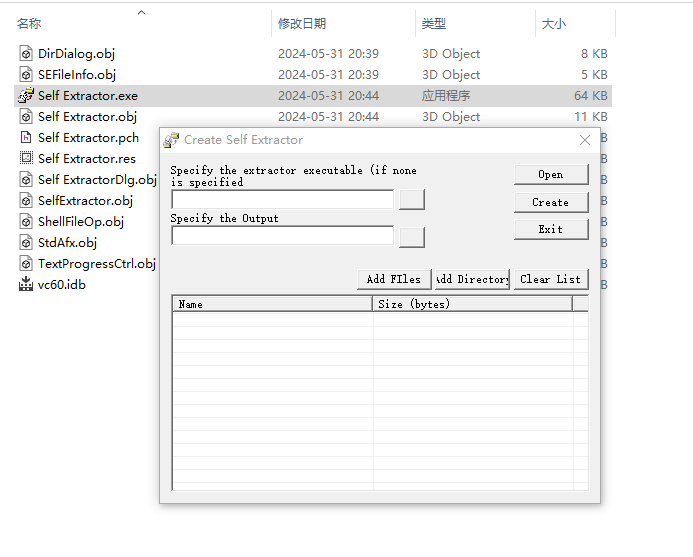
Task: Click the 64 KB size cell
Action: click(x=591, y=96)
